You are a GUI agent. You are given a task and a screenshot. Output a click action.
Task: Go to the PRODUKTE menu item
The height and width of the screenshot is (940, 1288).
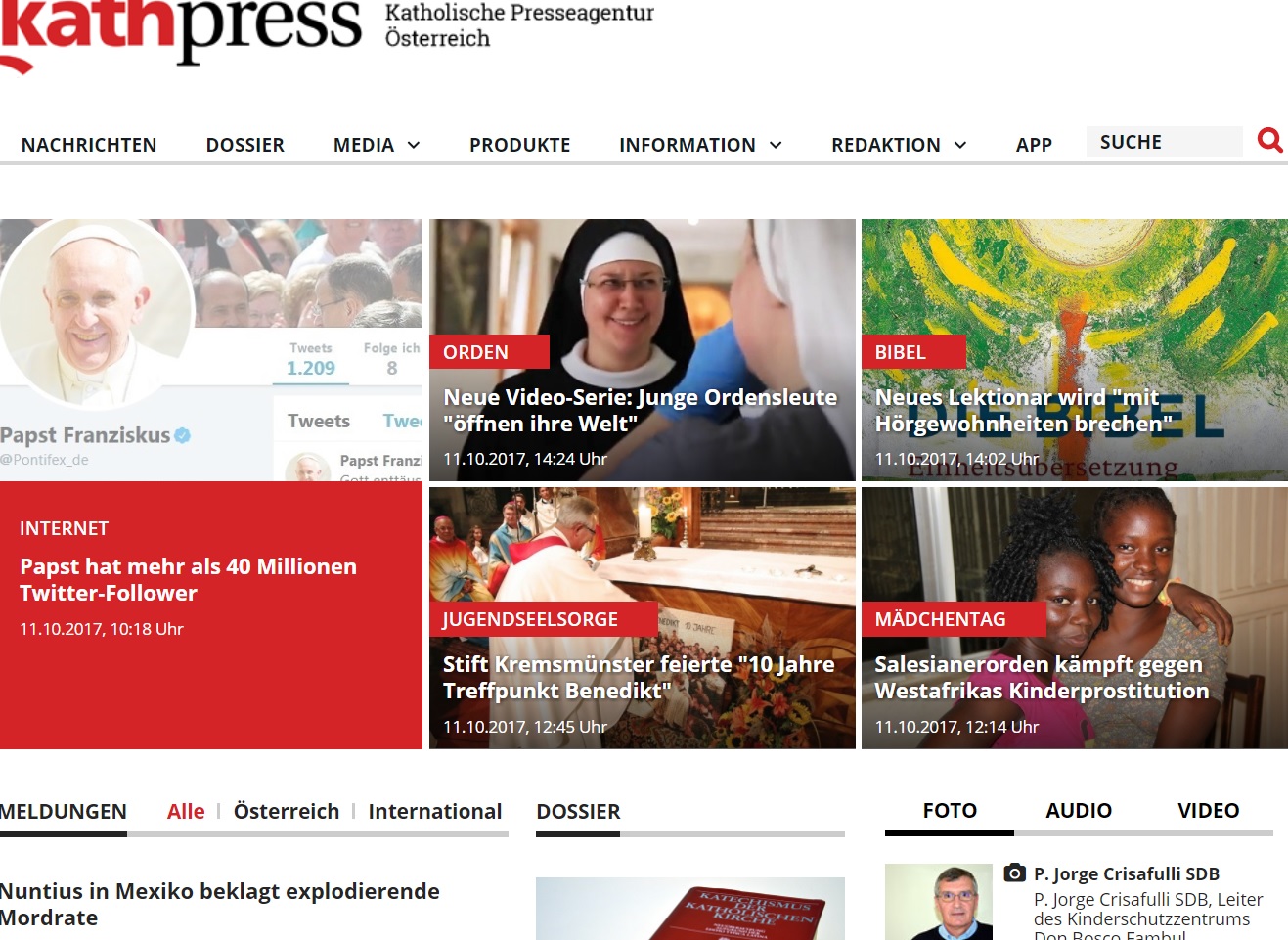pos(519,145)
